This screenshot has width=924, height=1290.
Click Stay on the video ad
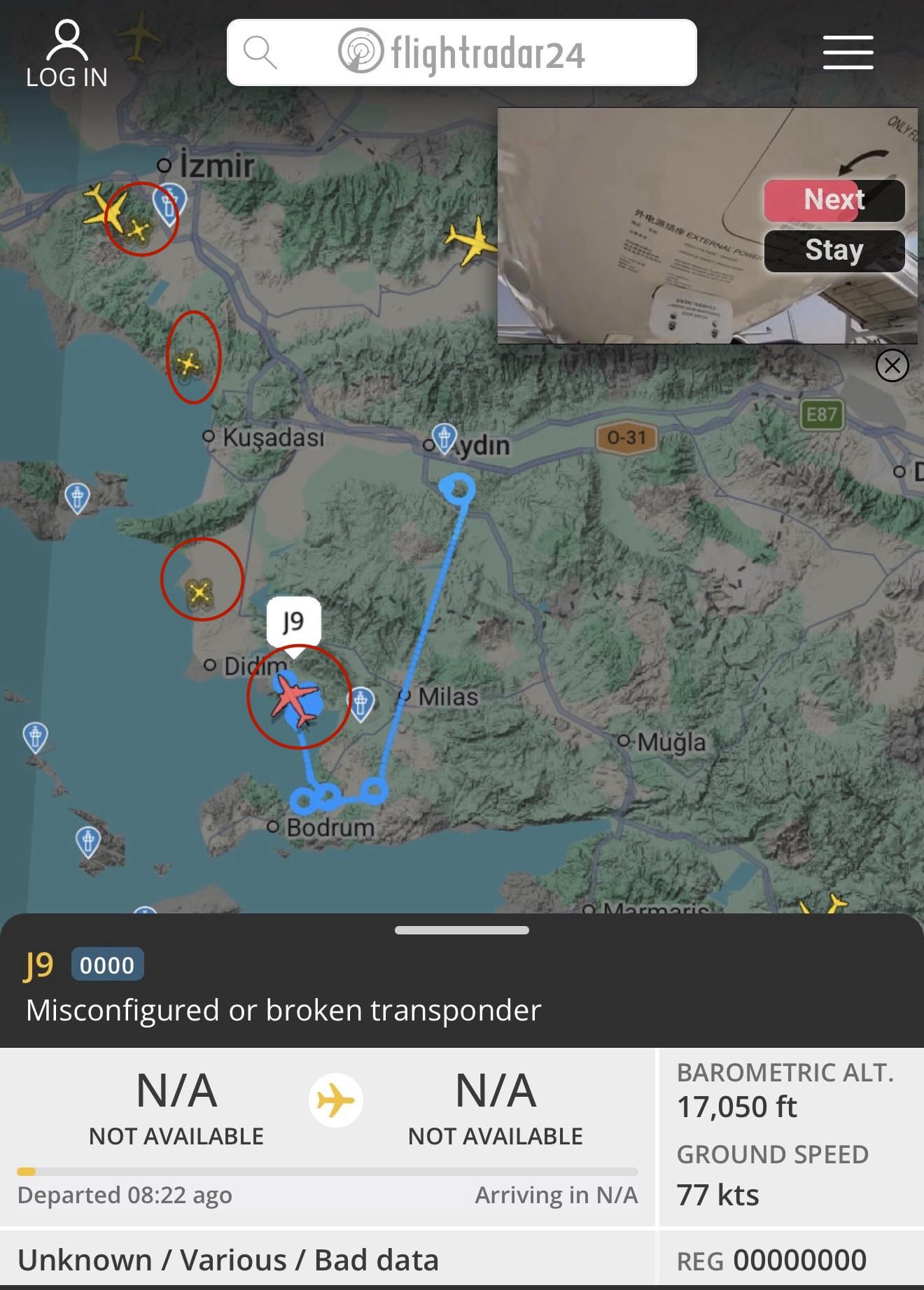[x=834, y=251]
